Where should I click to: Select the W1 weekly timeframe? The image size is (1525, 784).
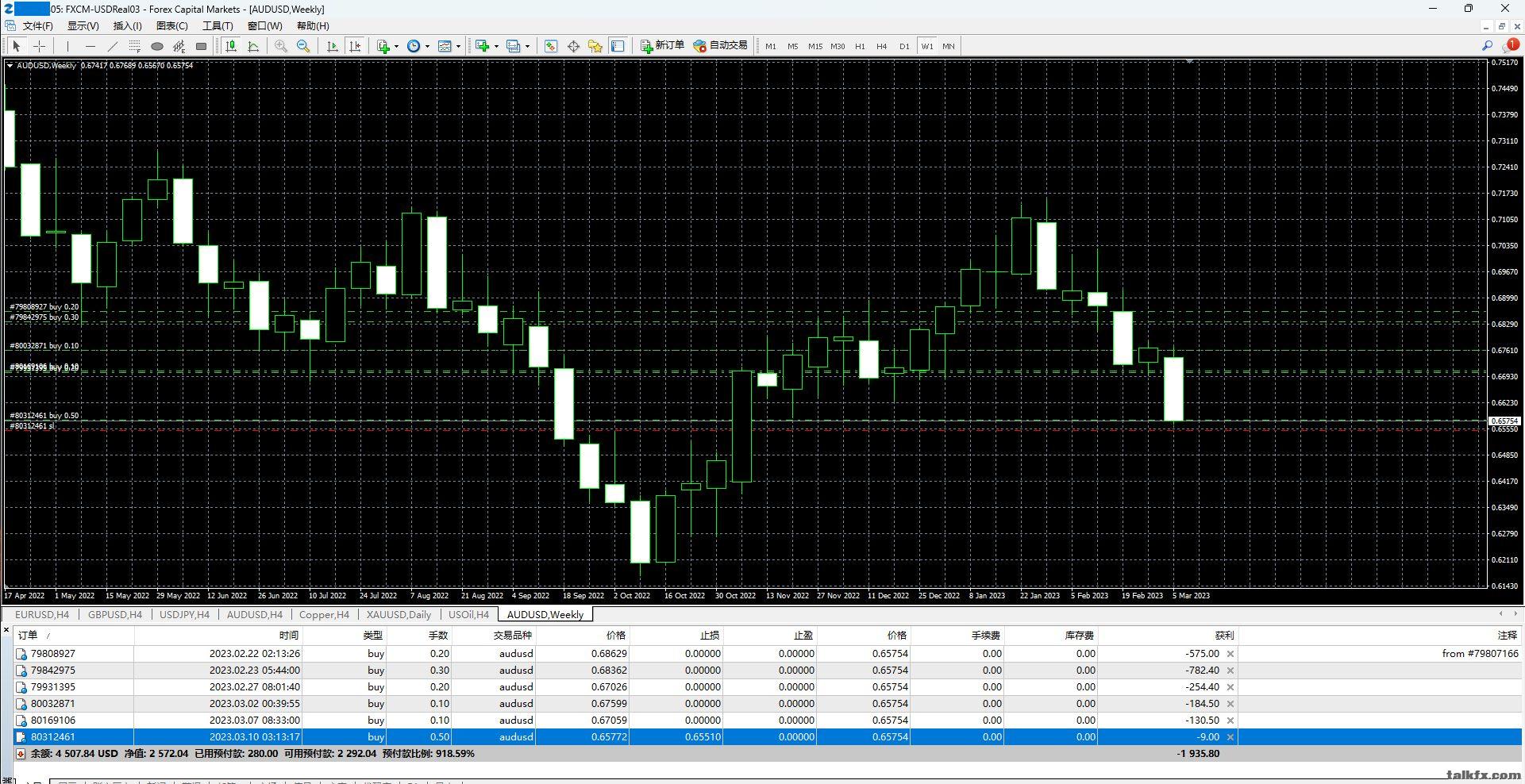926,46
